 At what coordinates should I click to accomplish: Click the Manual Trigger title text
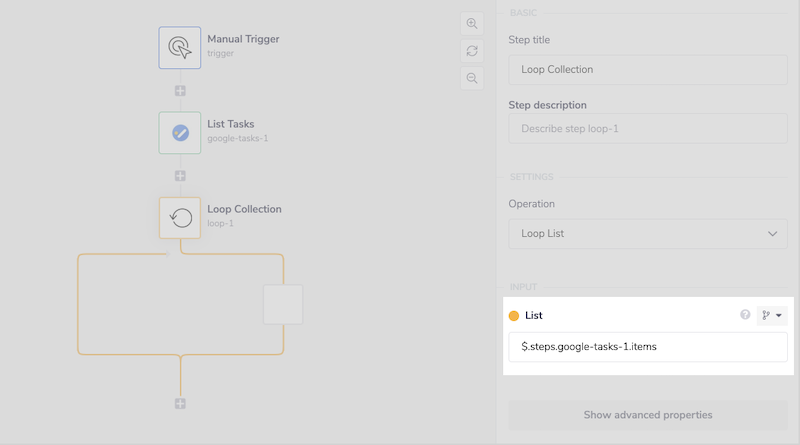tap(243, 39)
